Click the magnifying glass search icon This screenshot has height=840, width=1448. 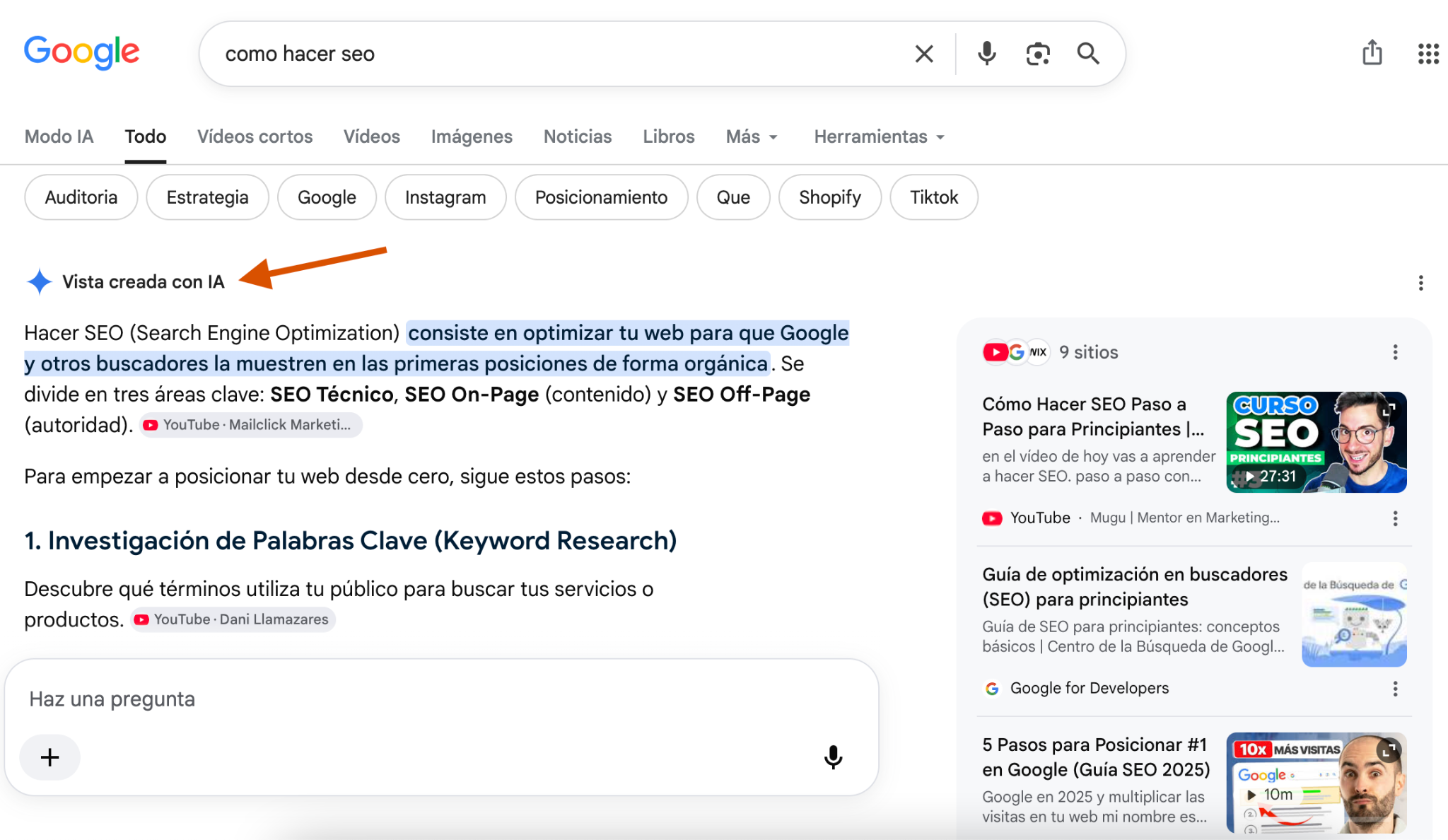[x=1088, y=54]
